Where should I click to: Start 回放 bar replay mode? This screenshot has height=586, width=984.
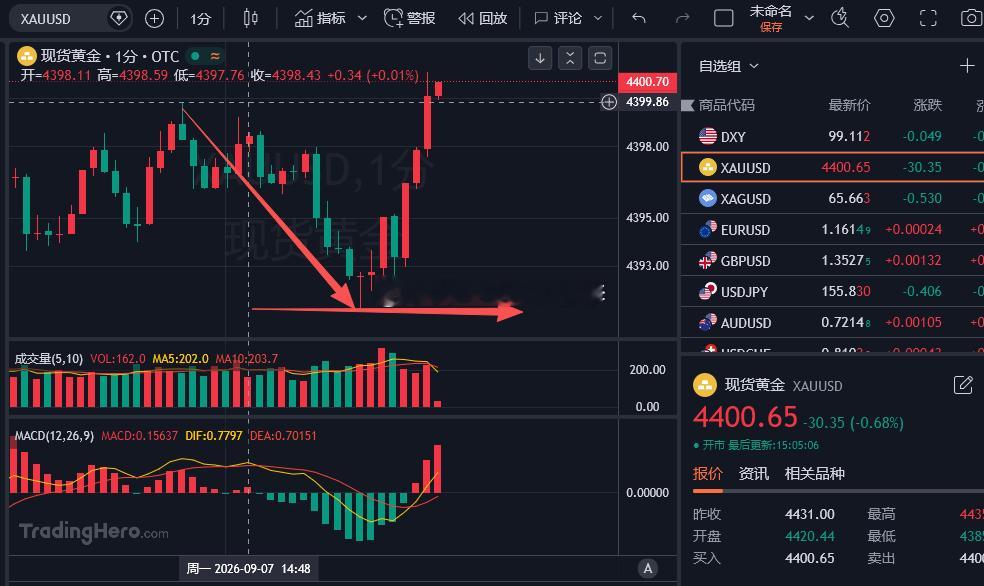(x=483, y=19)
